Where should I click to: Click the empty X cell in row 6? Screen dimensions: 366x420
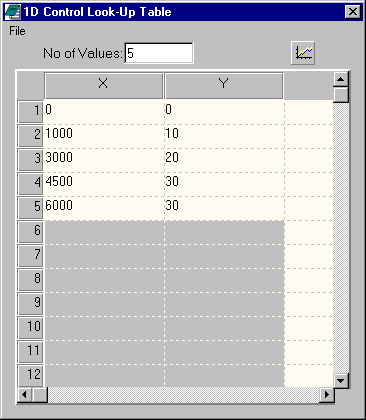click(104, 232)
